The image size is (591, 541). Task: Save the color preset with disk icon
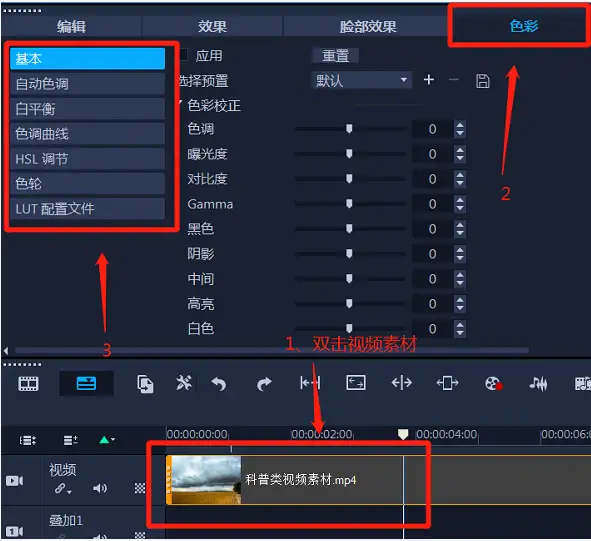[482, 81]
